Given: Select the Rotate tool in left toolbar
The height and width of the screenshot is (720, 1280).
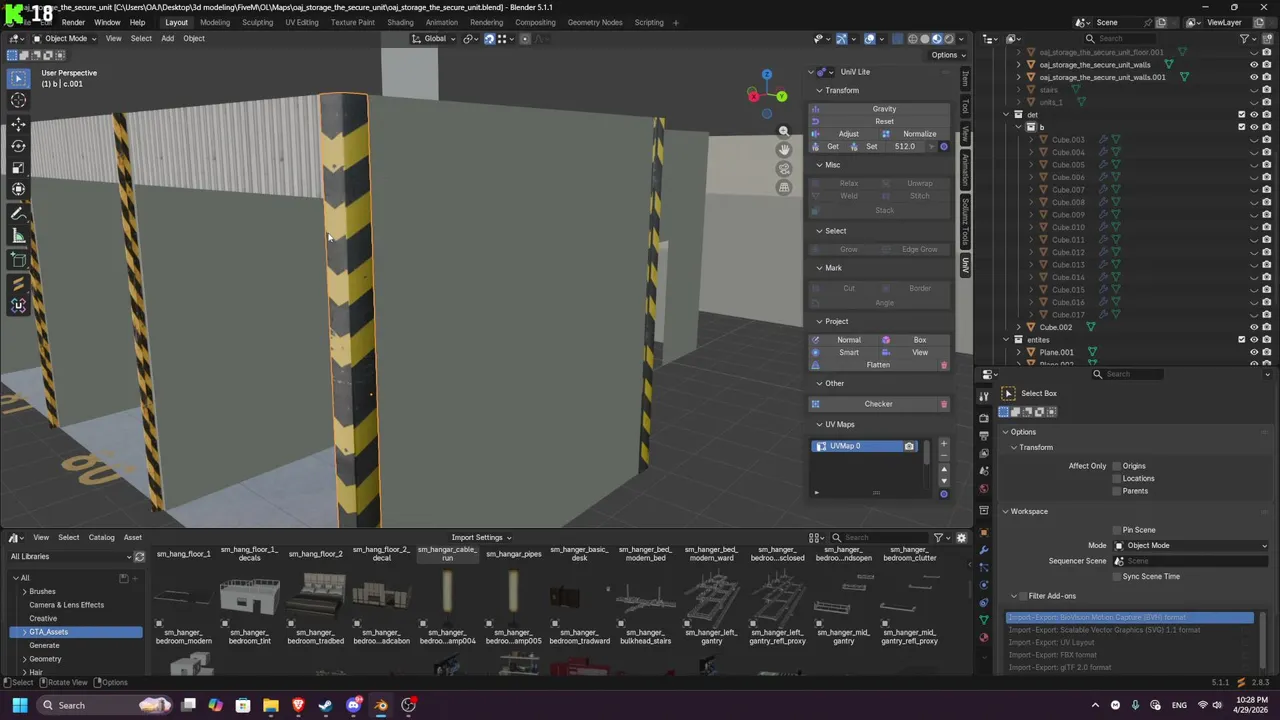Looking at the screenshot, I should click(18, 146).
